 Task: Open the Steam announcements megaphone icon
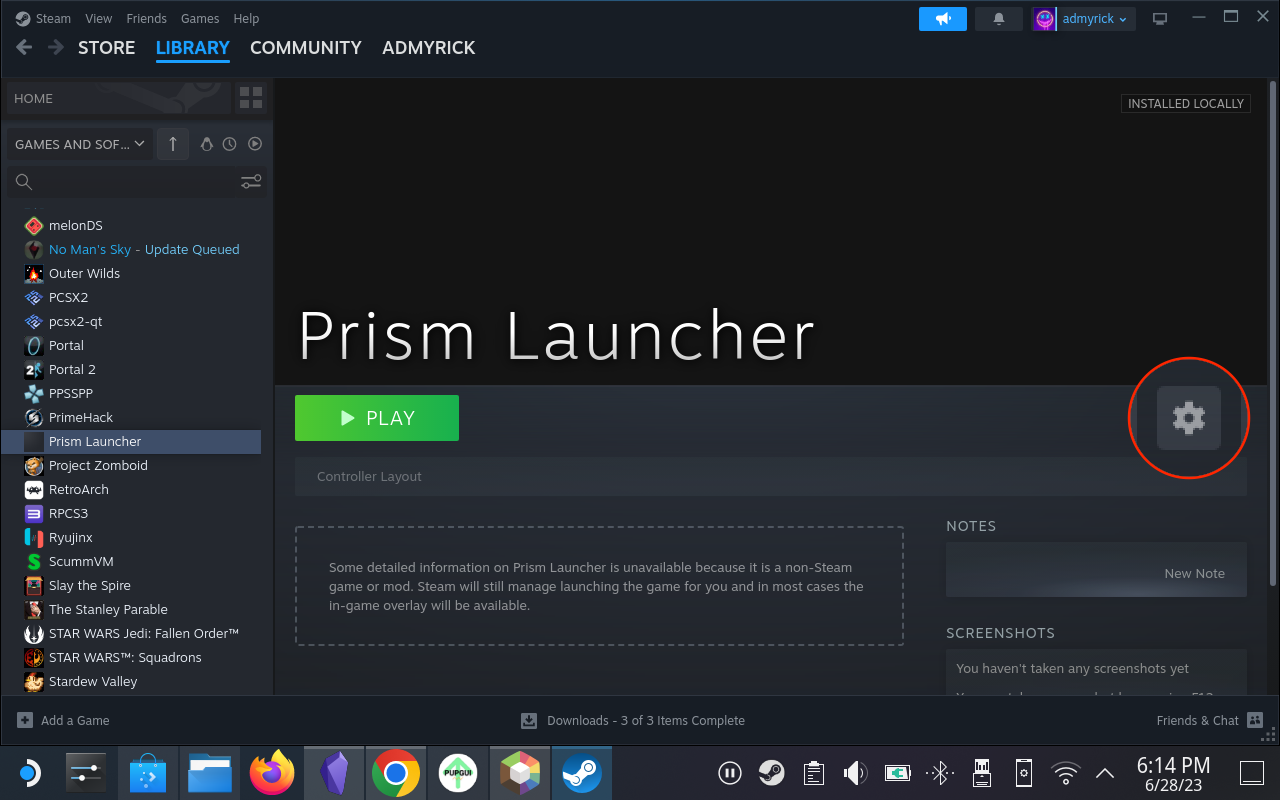[942, 18]
